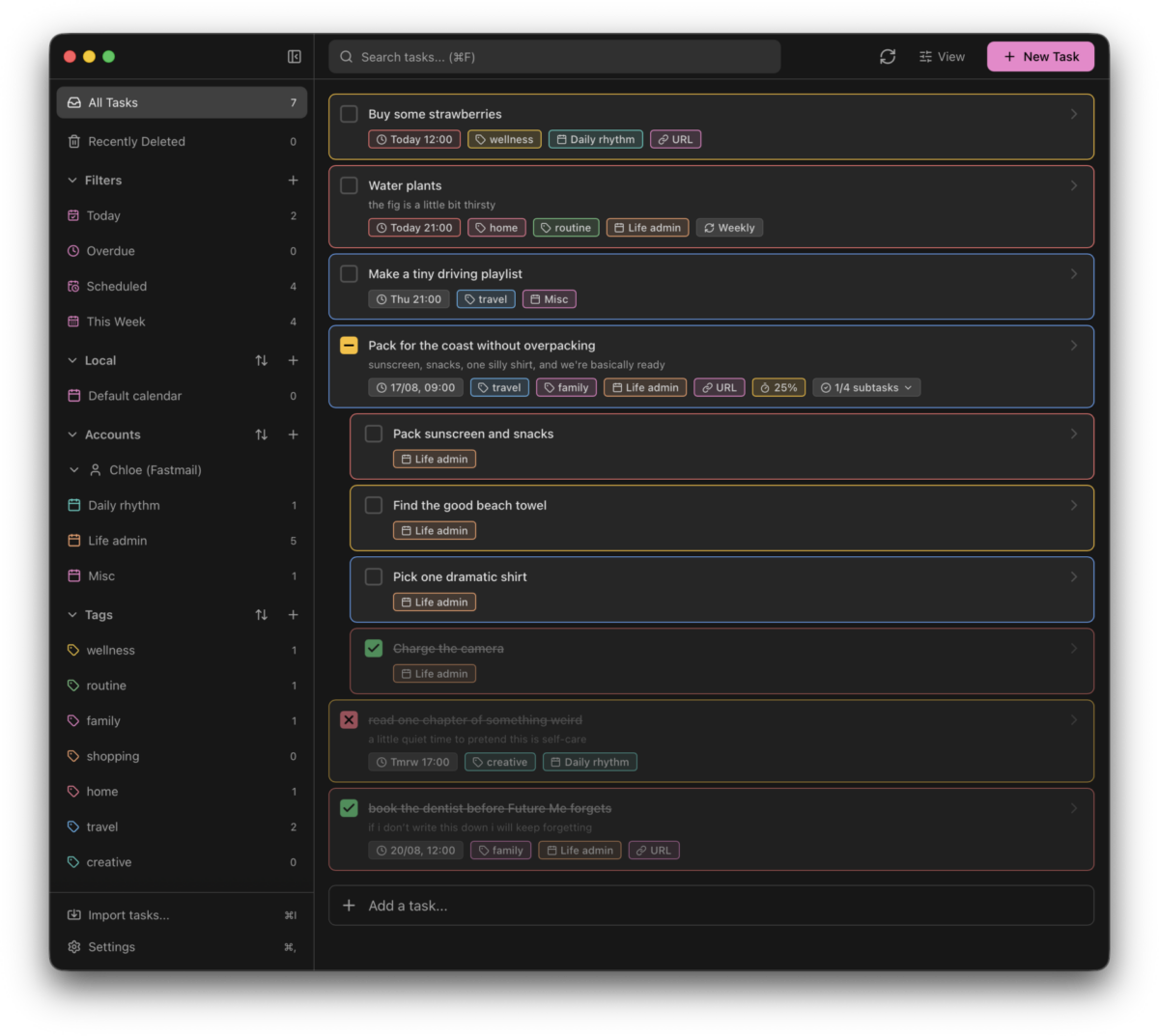Uncheck the cancelled read one chapter task
The width and height of the screenshot is (1159, 1036).
tap(350, 720)
